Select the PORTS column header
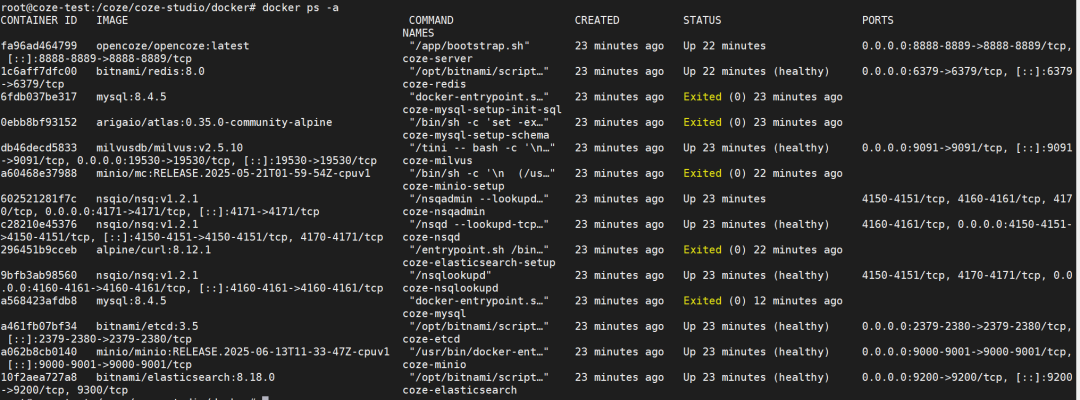The width and height of the screenshot is (1080, 400). click(878, 21)
